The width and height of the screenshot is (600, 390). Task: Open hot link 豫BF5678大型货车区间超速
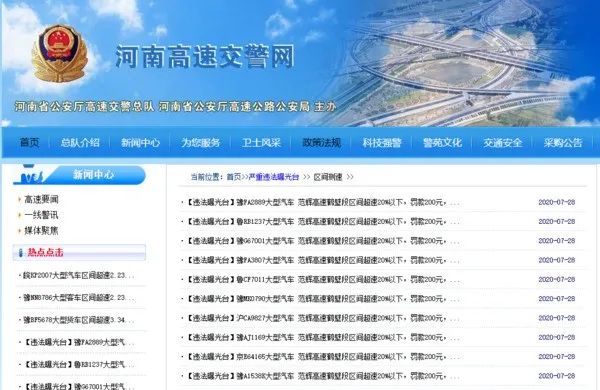point(78,320)
